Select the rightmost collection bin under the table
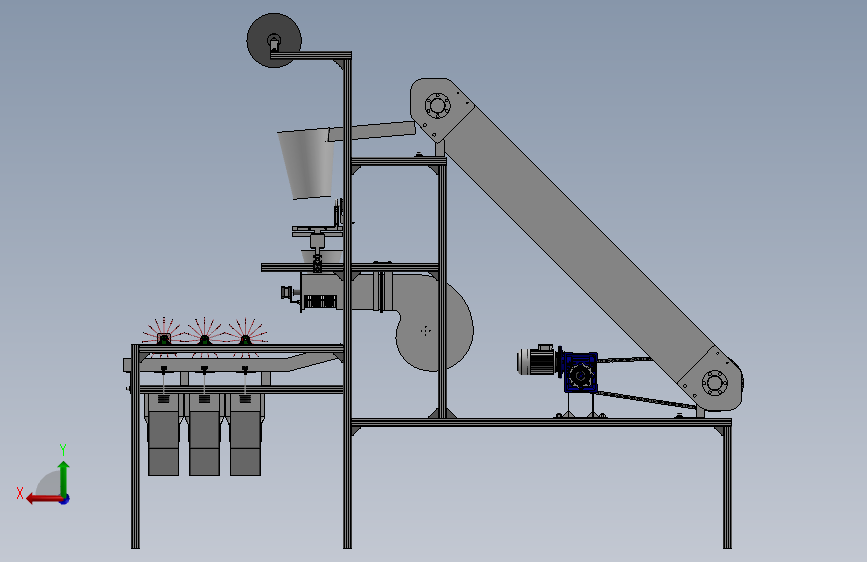867x562 pixels. 246,435
